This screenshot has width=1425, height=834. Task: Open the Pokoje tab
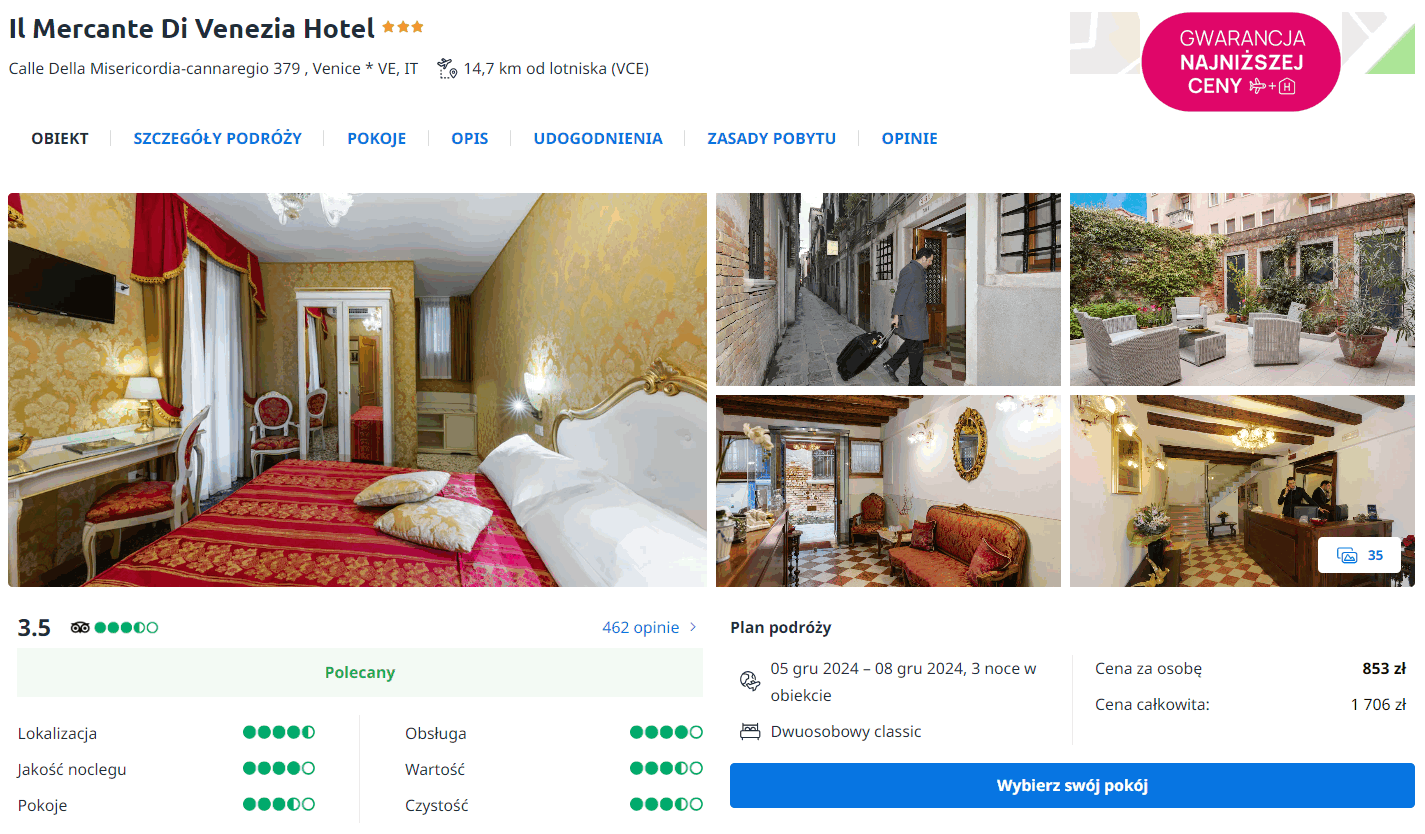(x=377, y=139)
